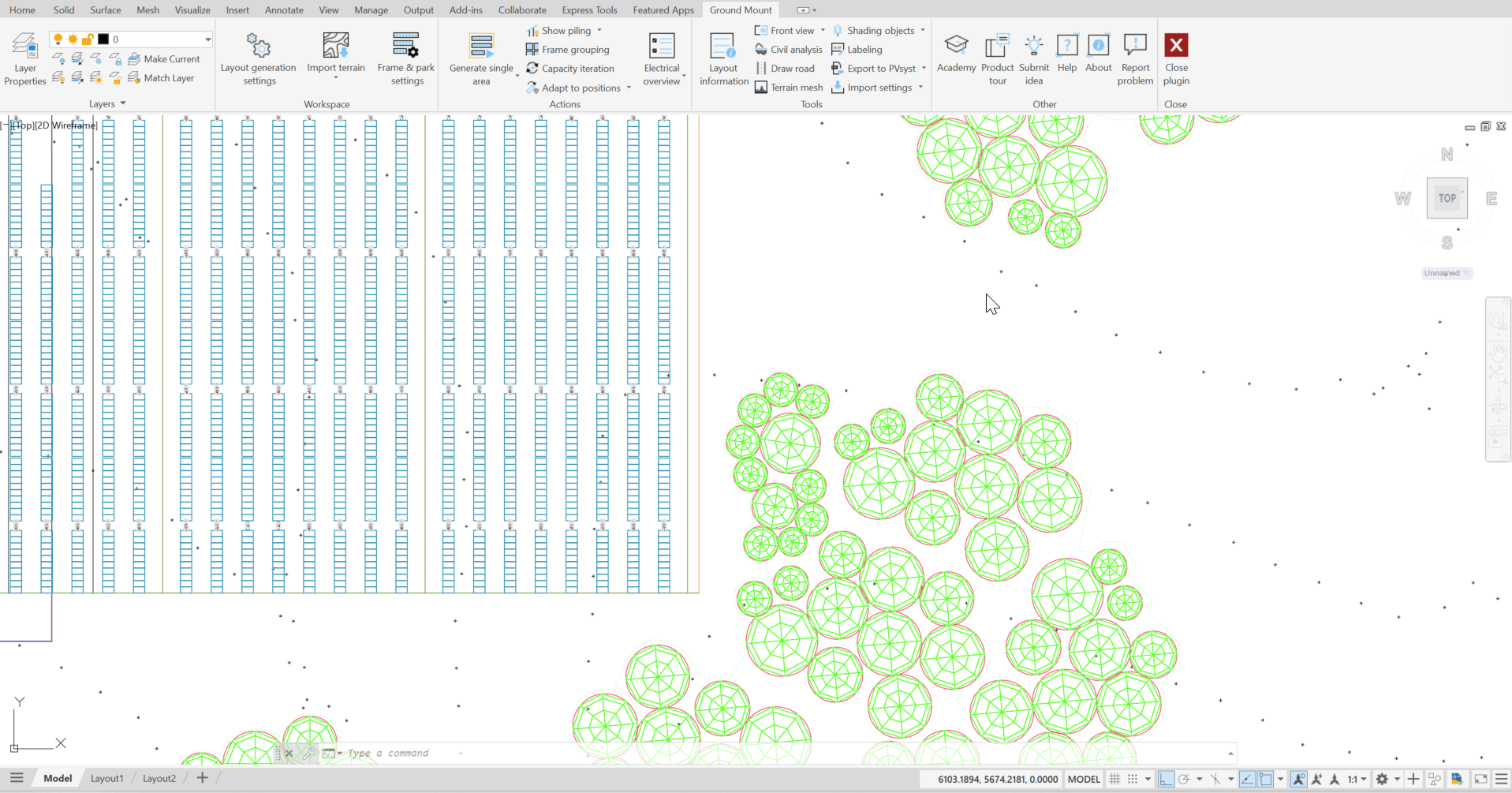Toggle snap mode dotted grid in status bar

(x=1133, y=780)
